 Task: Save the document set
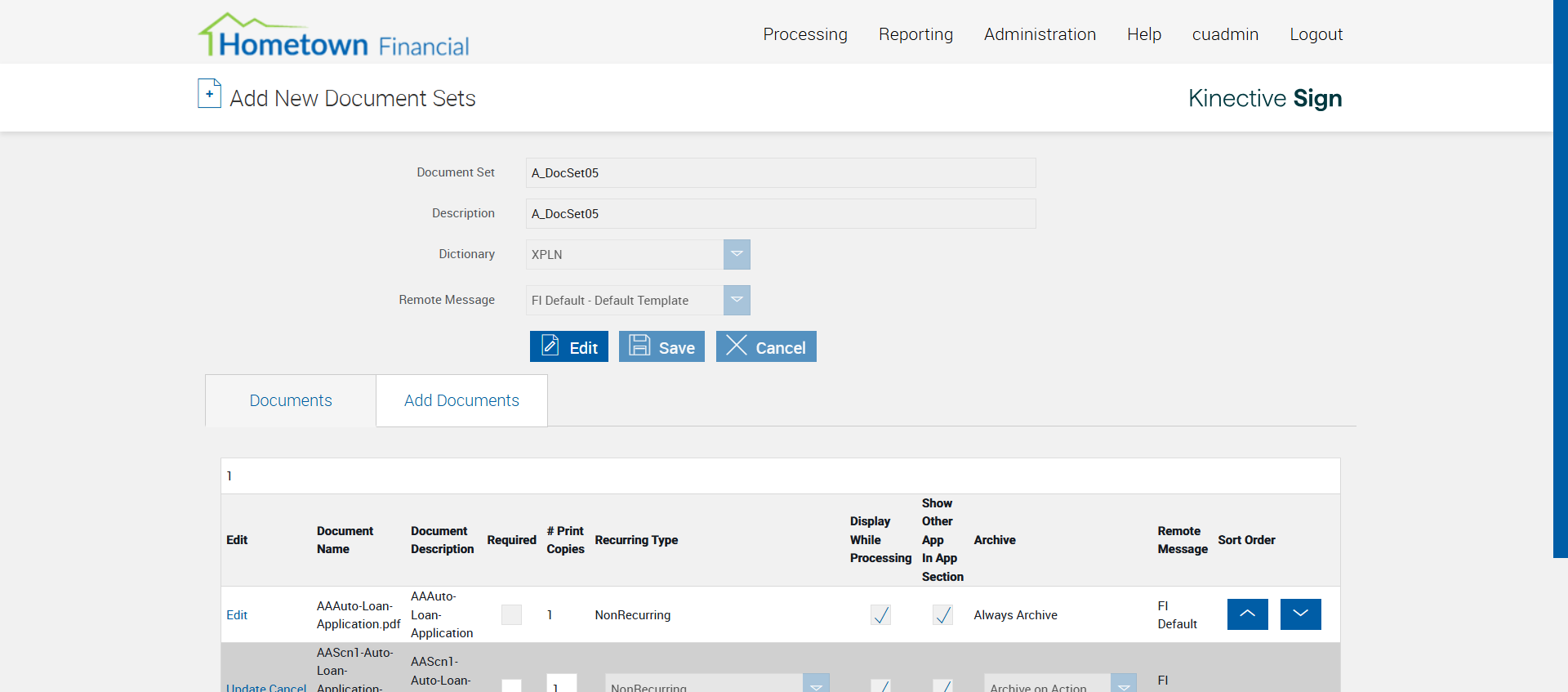click(x=661, y=346)
